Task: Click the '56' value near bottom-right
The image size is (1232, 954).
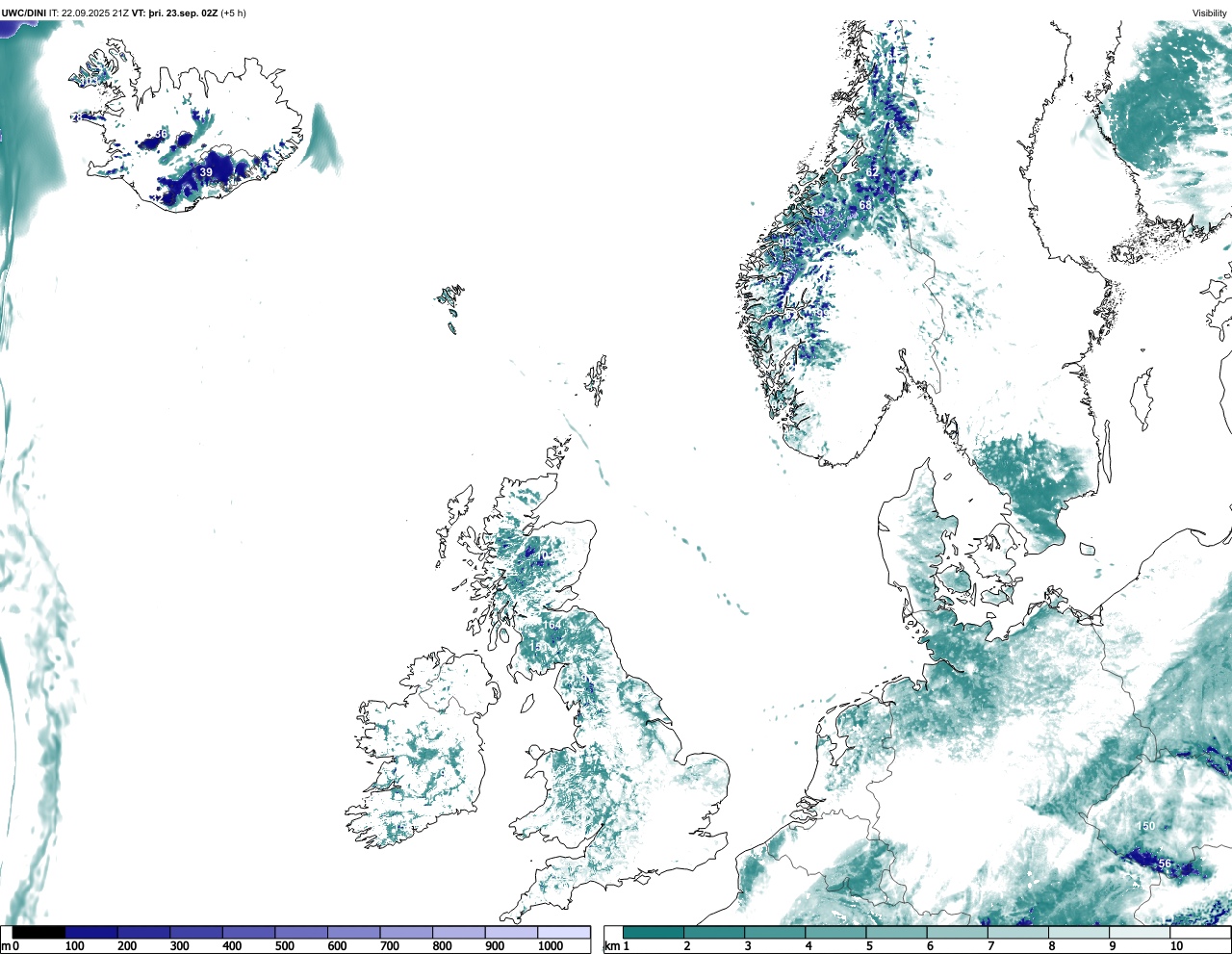Action: (x=1165, y=864)
